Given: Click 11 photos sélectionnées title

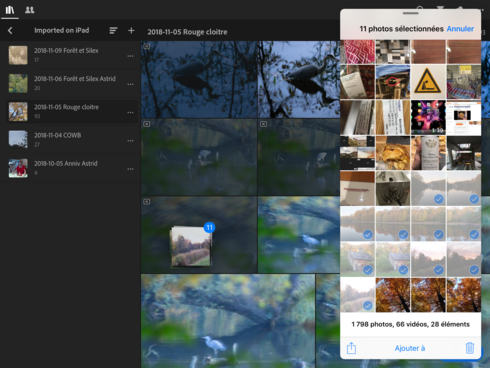Looking at the screenshot, I should pyautogui.click(x=401, y=29).
